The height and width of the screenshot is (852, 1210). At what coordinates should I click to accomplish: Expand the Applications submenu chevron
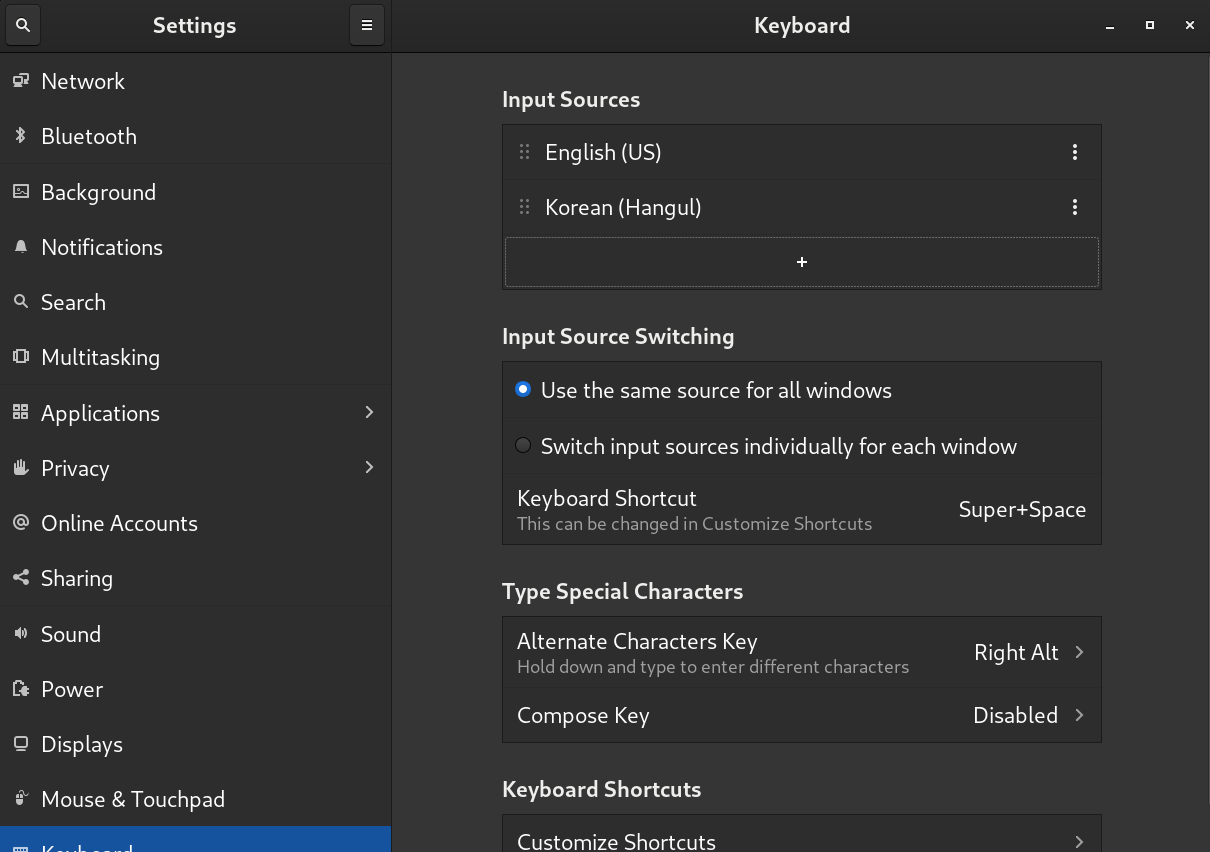tap(369, 412)
